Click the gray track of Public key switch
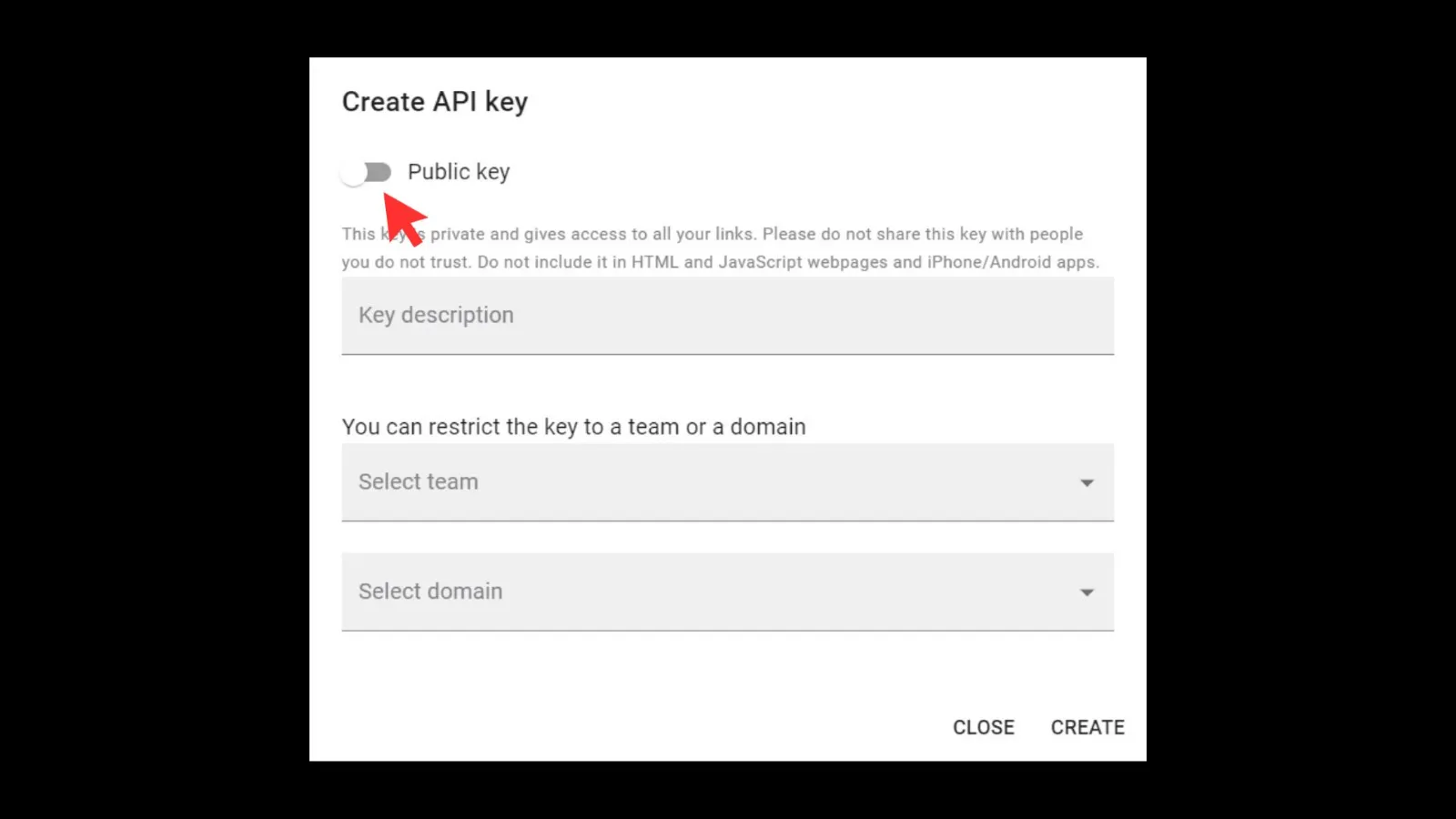The image size is (1456, 819). 378,172
